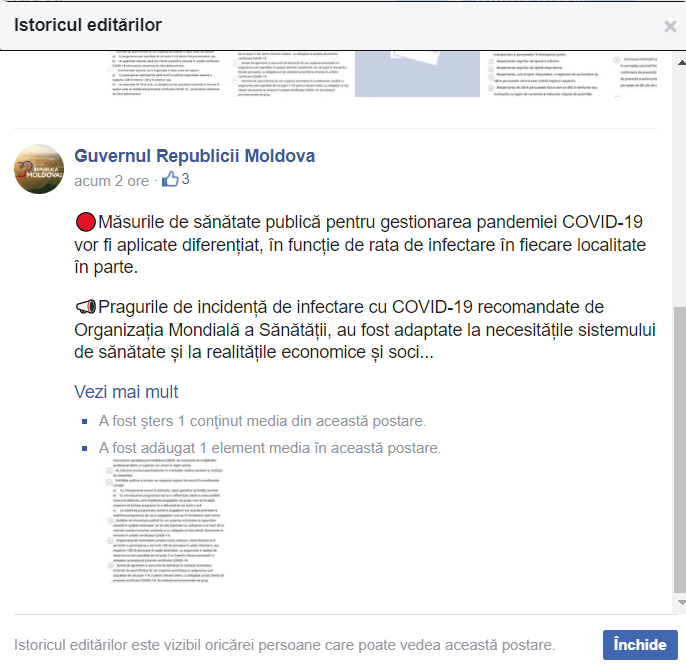Click the edit history visibility notice text
The width and height of the screenshot is (686, 670).
[284, 645]
